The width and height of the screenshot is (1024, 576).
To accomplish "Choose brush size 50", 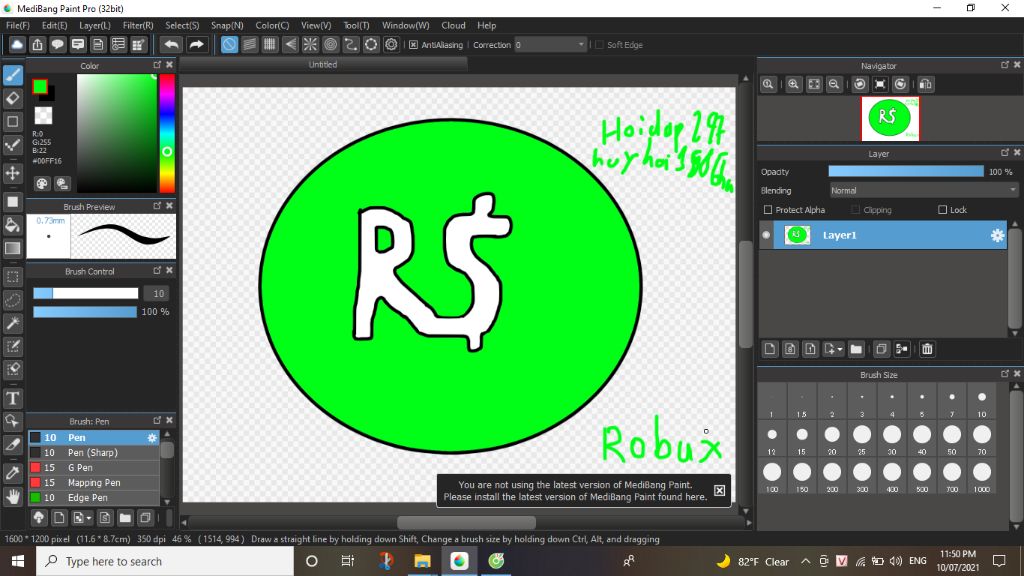I will click(952, 438).
